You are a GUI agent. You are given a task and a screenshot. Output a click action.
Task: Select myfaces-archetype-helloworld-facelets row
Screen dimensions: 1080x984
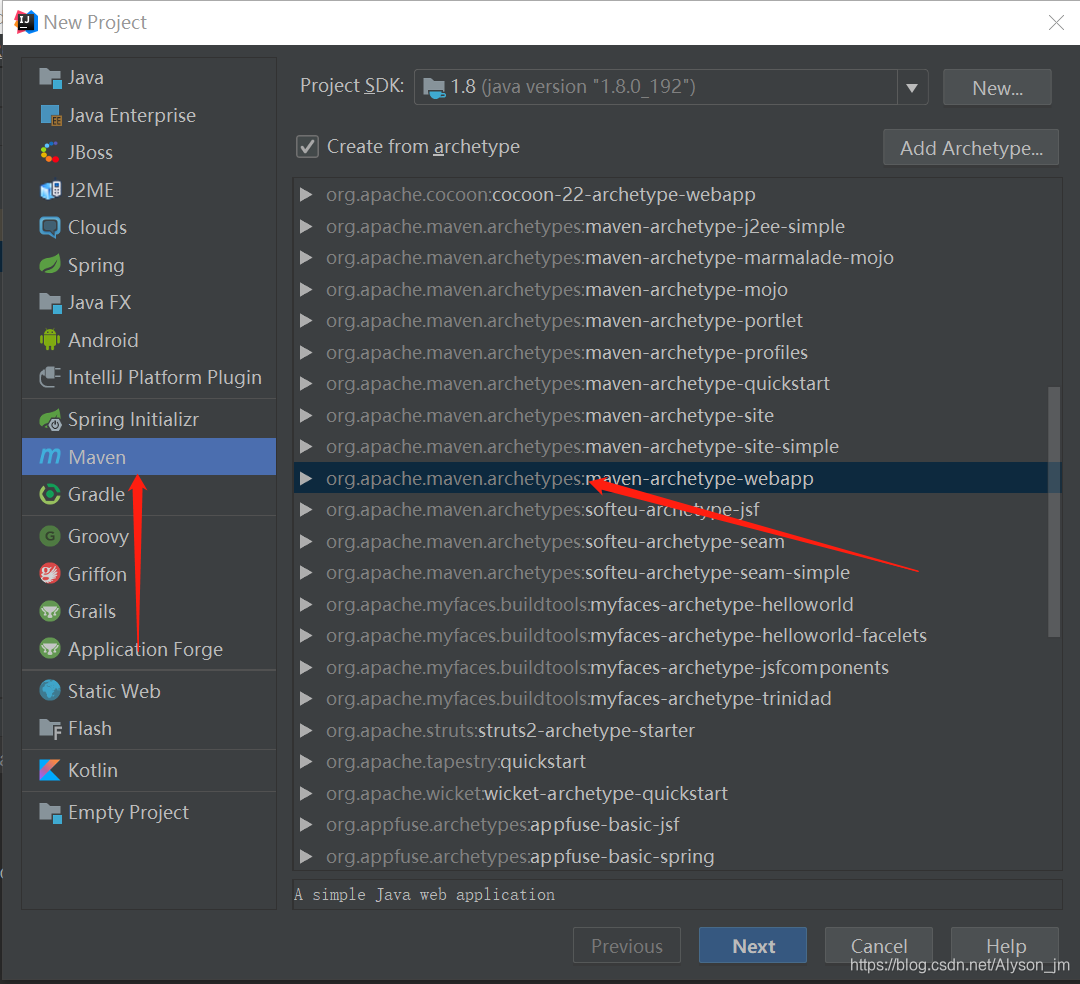678,636
